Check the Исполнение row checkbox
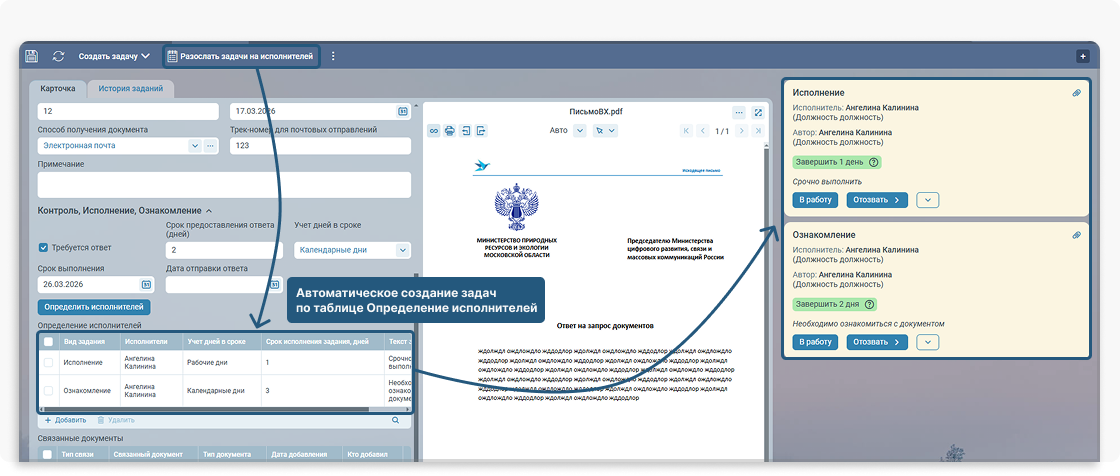 click(x=48, y=363)
